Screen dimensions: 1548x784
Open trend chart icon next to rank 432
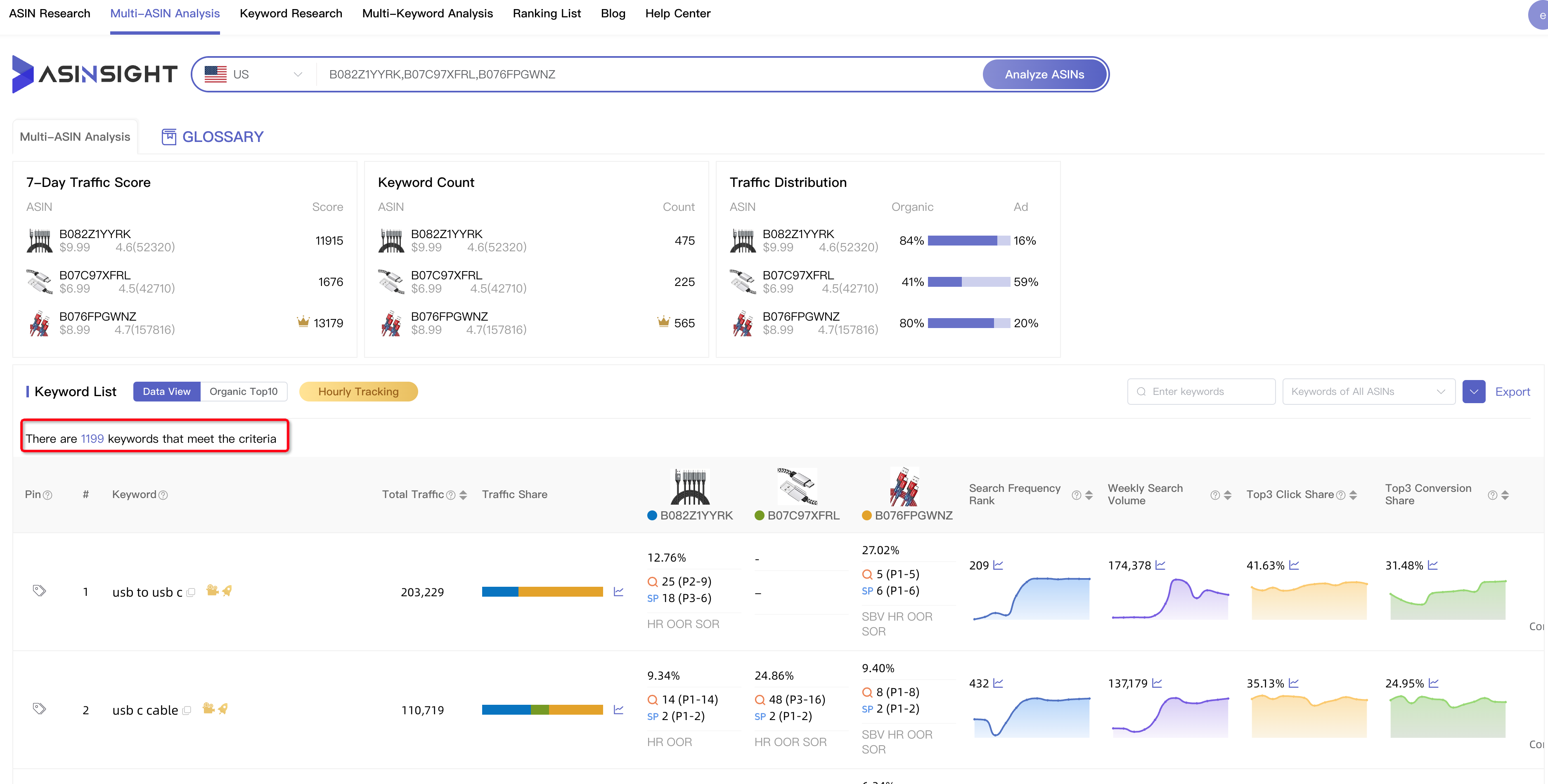(998, 683)
